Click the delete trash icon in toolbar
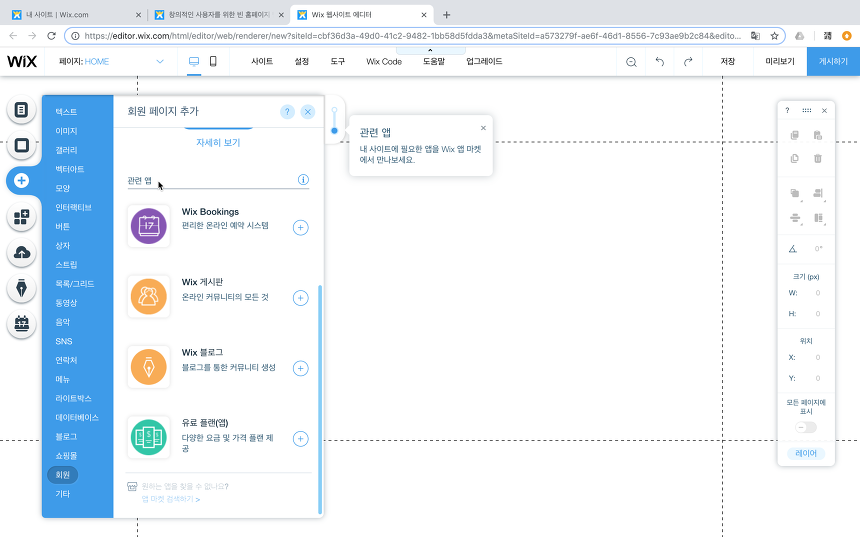860x537 pixels. tap(818, 159)
